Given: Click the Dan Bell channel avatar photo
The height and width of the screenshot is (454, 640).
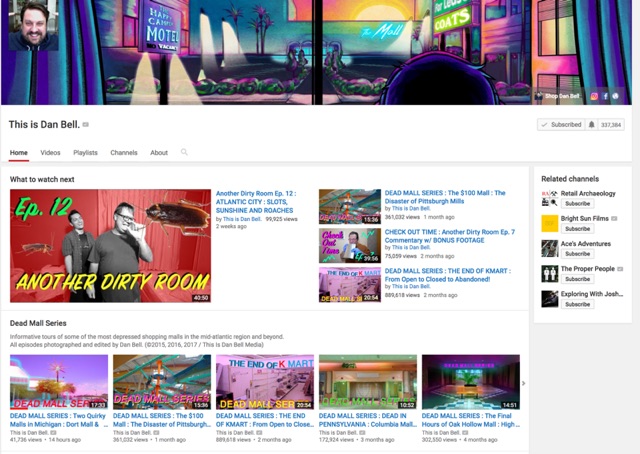Looking at the screenshot, I should coord(33,25).
